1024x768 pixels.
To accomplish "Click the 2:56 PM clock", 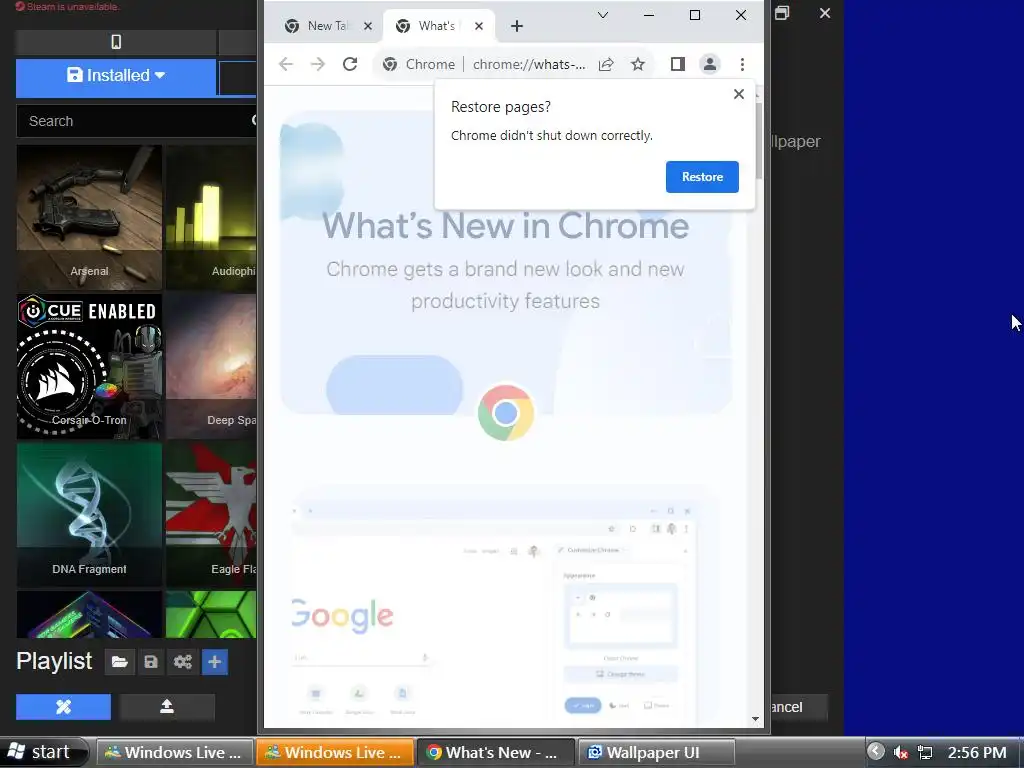I will [977, 753].
